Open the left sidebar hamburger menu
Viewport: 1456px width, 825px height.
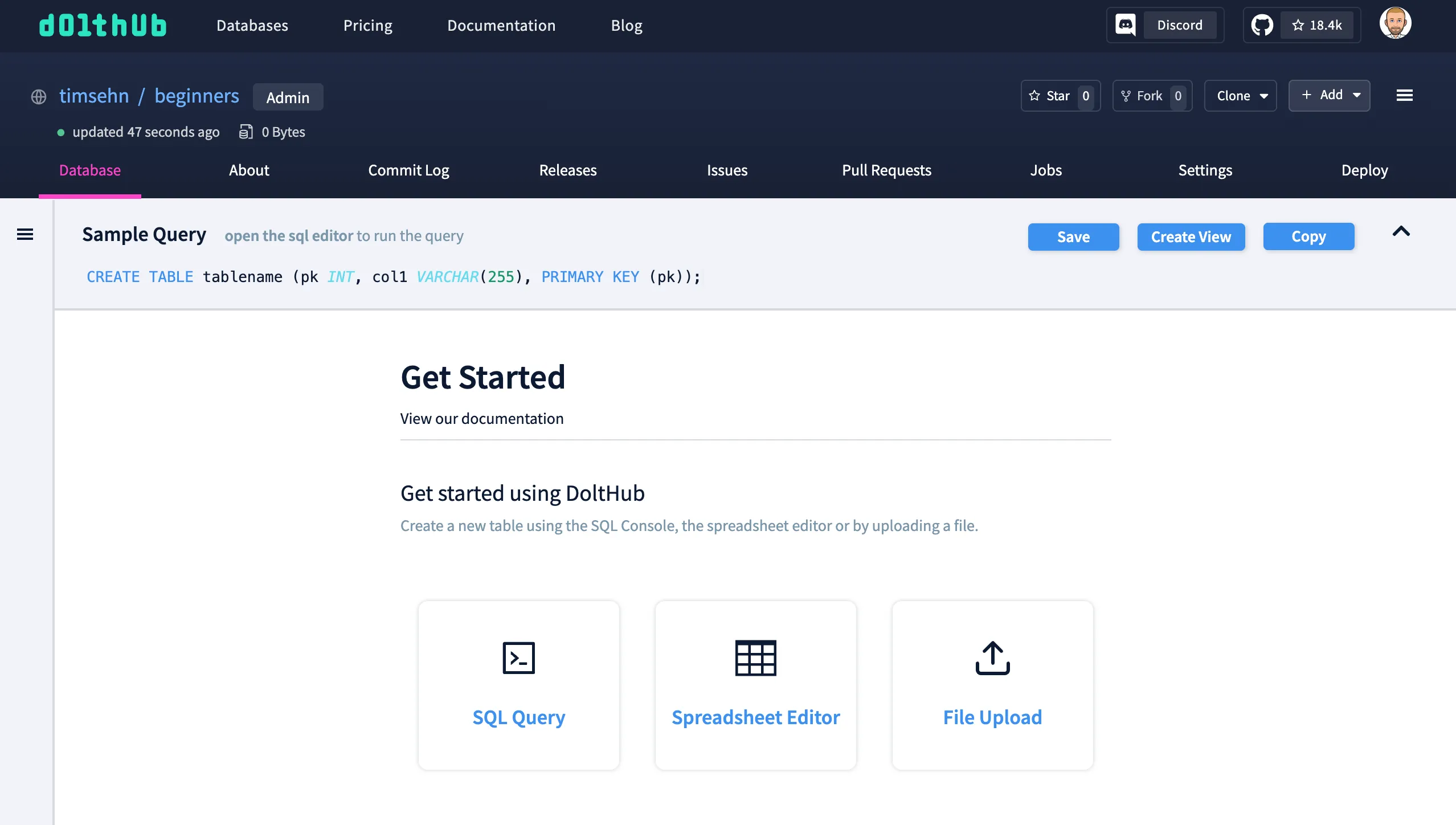click(x=25, y=234)
